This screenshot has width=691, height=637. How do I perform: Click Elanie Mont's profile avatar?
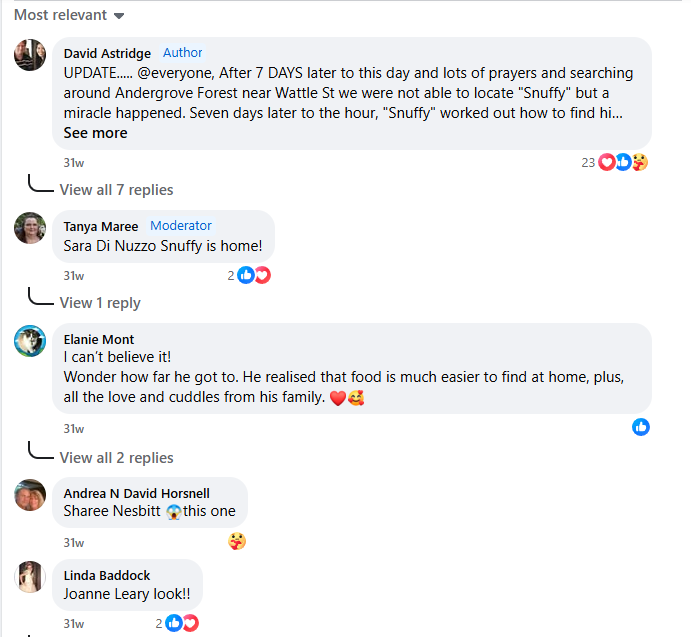[x=30, y=341]
